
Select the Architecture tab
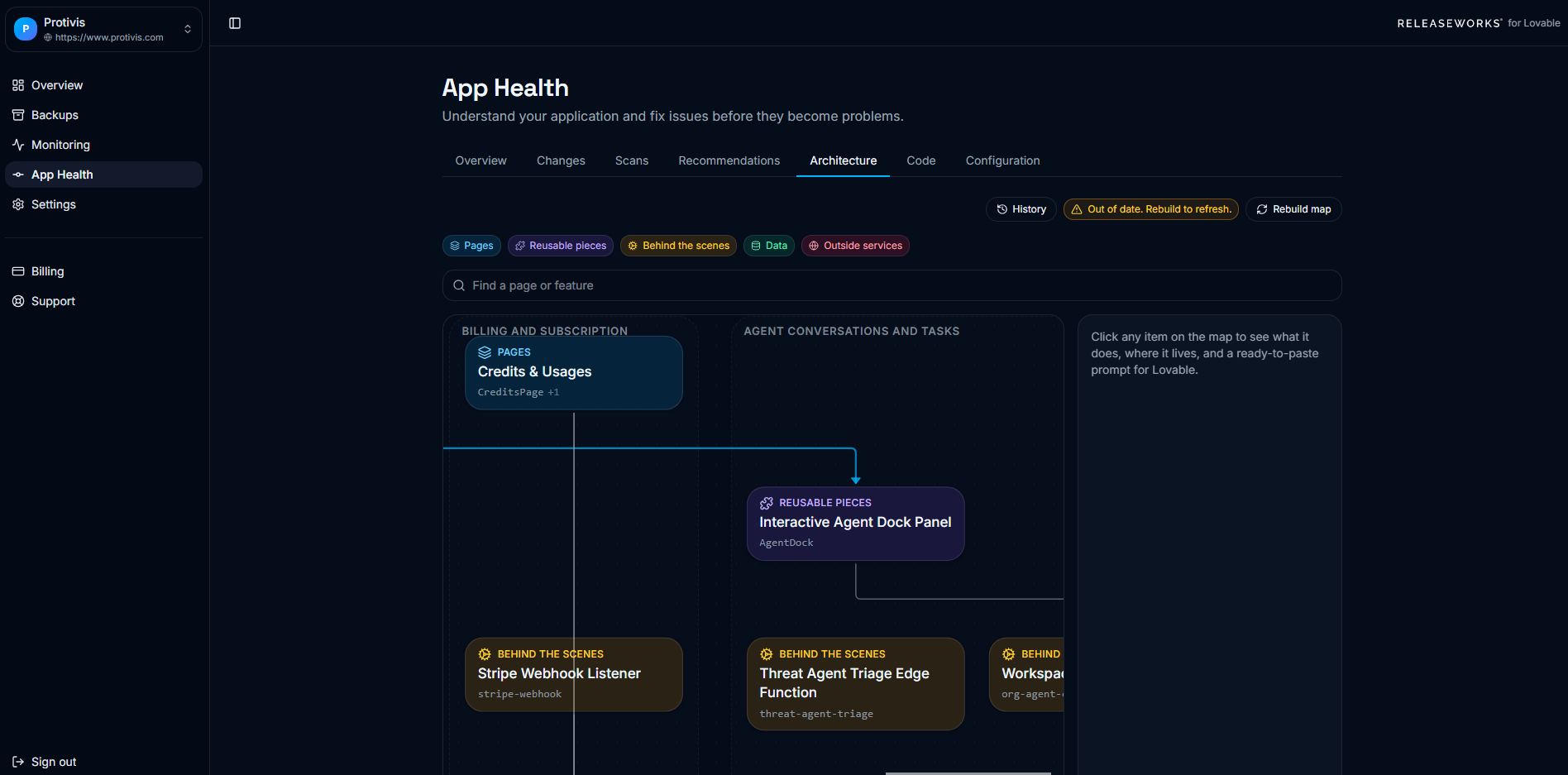[843, 160]
